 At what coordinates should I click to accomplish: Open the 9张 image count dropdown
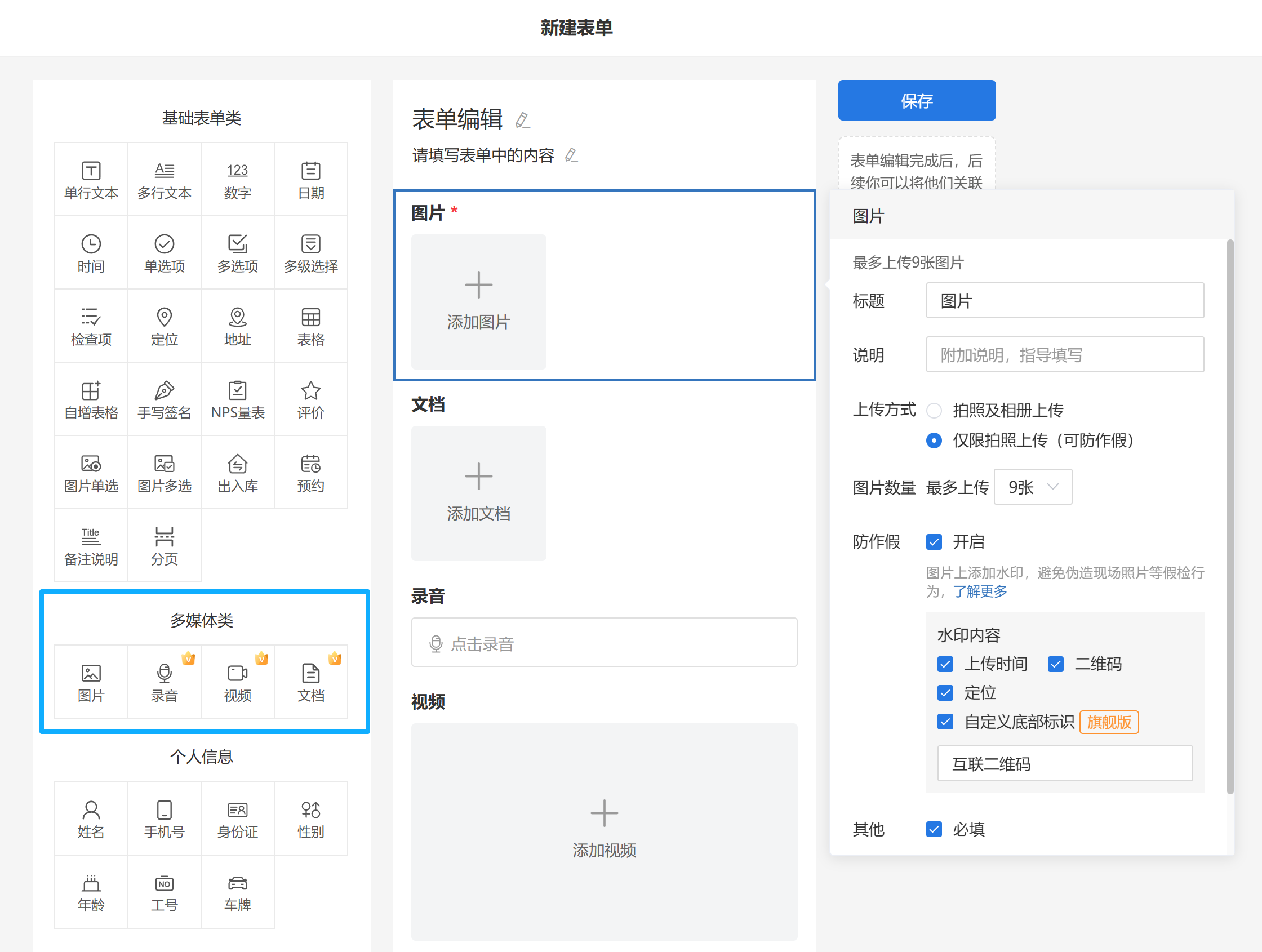coord(1033,487)
